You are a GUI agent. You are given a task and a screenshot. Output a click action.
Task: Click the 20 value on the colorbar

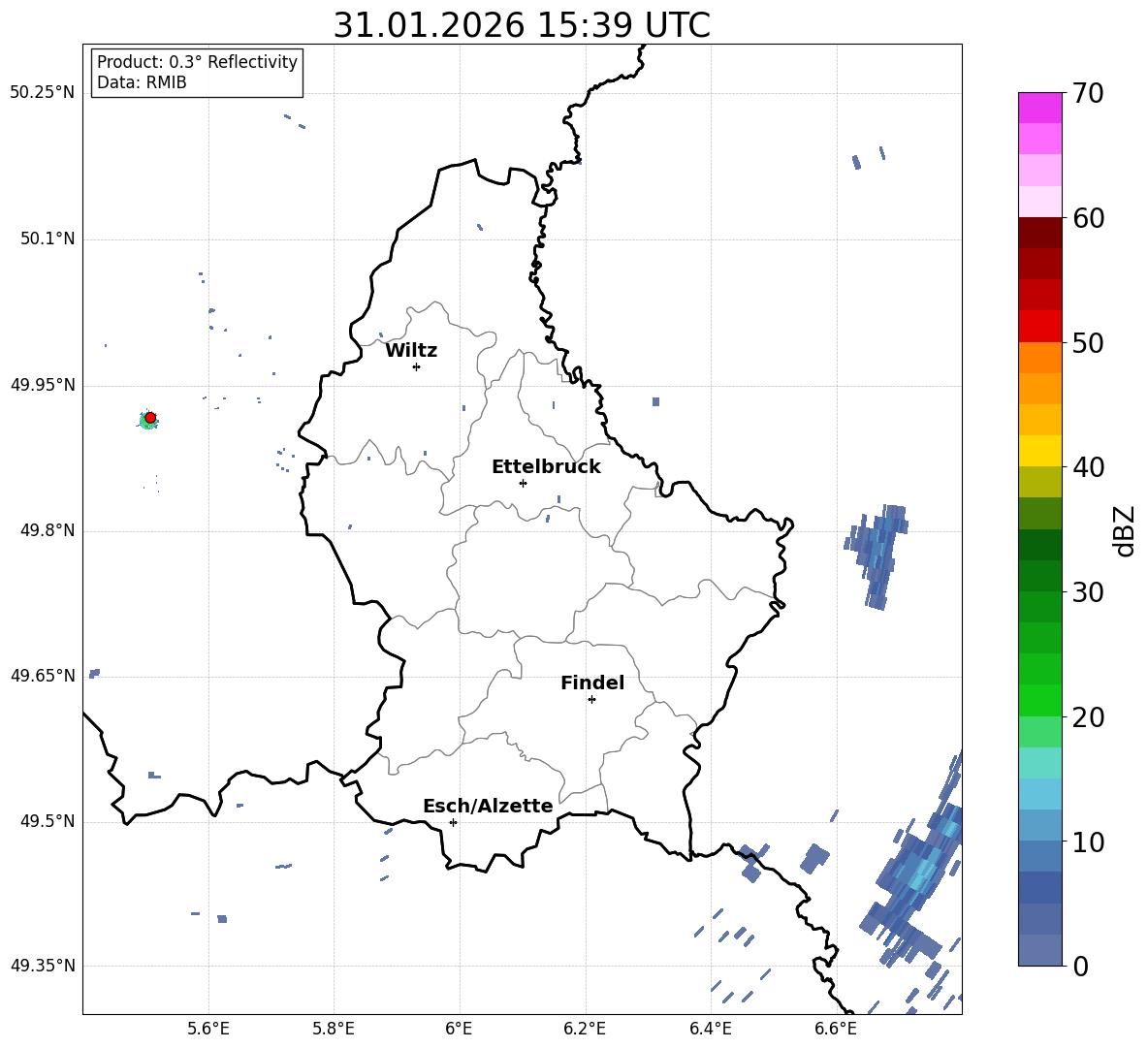pos(1088,716)
